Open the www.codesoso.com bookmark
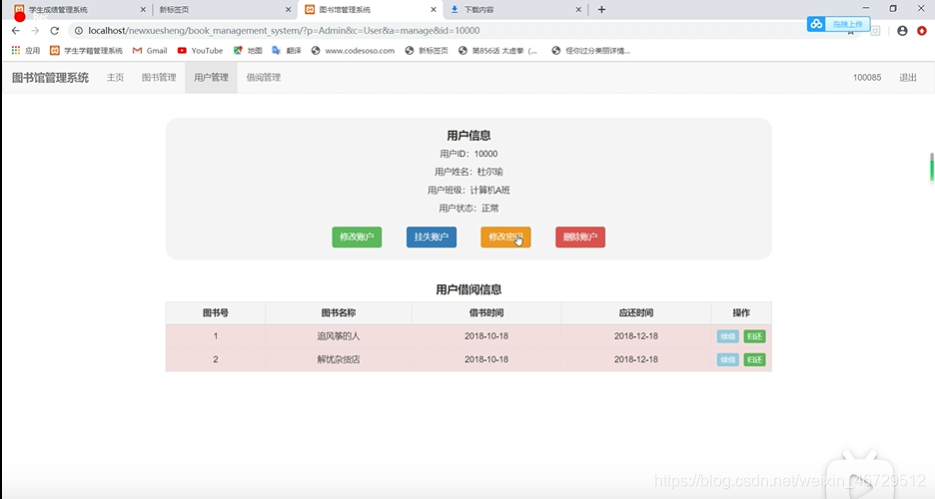Viewport: 935px width, 499px height. pyautogui.click(x=353, y=51)
